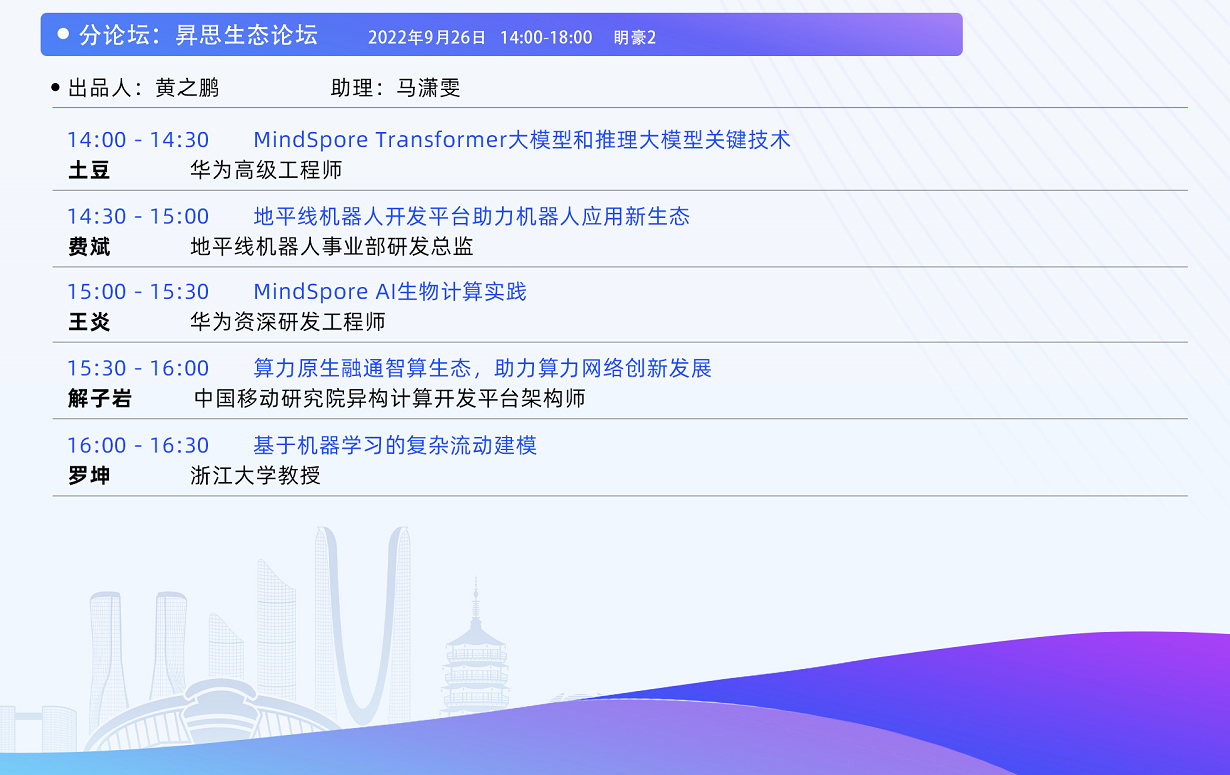Click the date 2022年9月26日
The image size is (1230, 775).
[x=427, y=38]
